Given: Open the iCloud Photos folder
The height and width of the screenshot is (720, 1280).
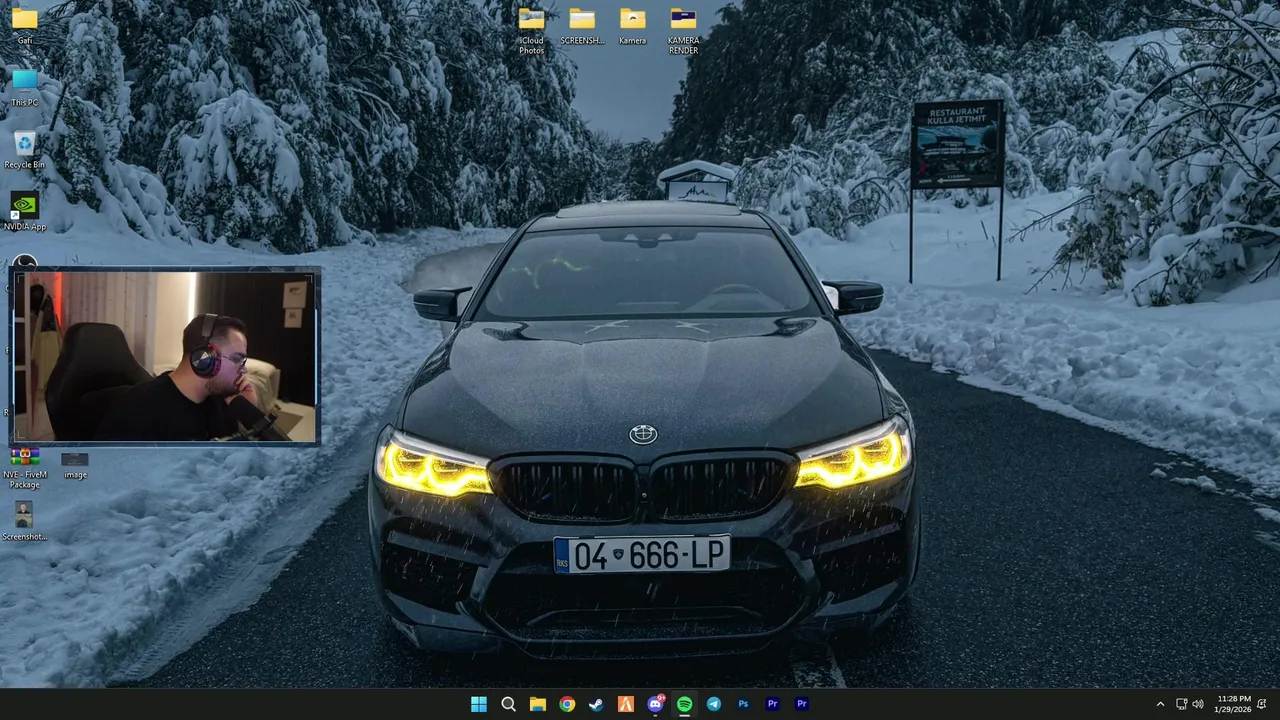Looking at the screenshot, I should point(532,30).
